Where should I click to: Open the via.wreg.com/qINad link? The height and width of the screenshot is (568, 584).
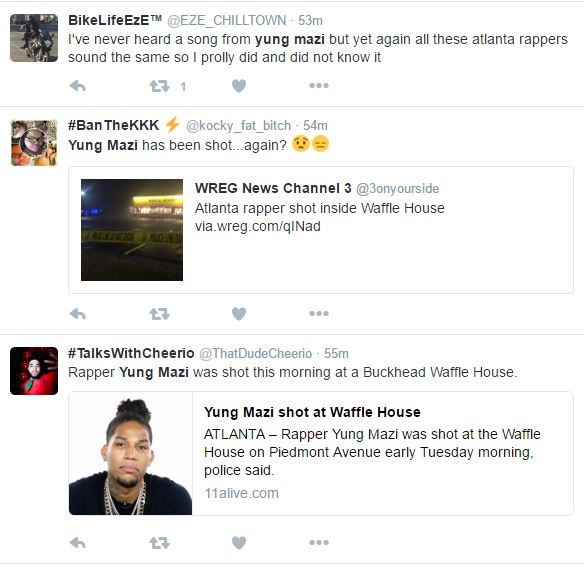[x=258, y=226]
